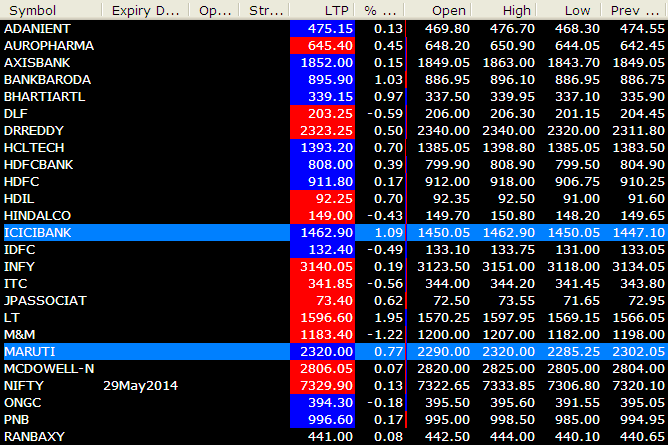
Task: Click ICICIBANK LTP 1462.90 cell
Action: tap(322, 233)
